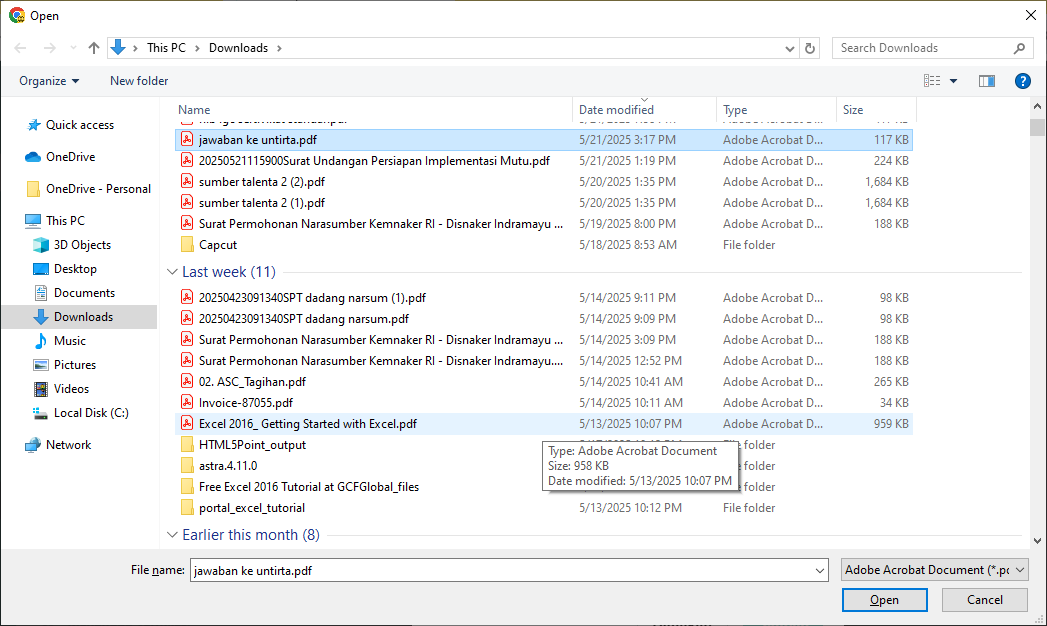Click the Capcut folder icon

(x=187, y=245)
